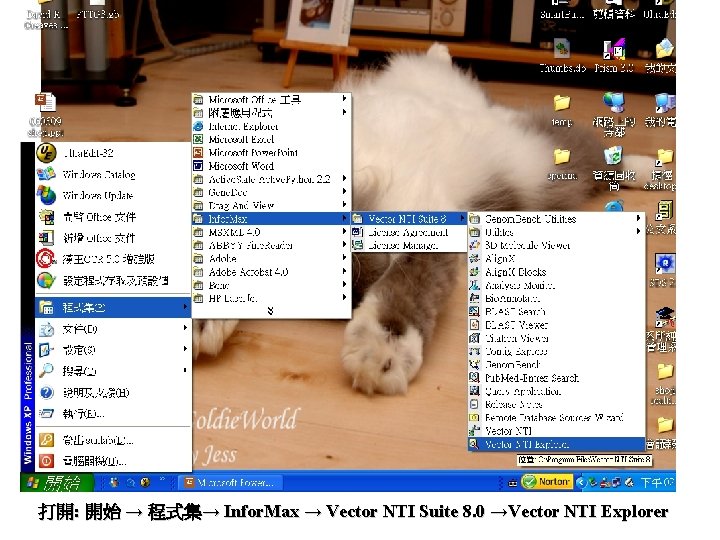Viewport: 720px width, 540px height.
Task: Click the BLAST Viewer icon
Action: coord(474,325)
